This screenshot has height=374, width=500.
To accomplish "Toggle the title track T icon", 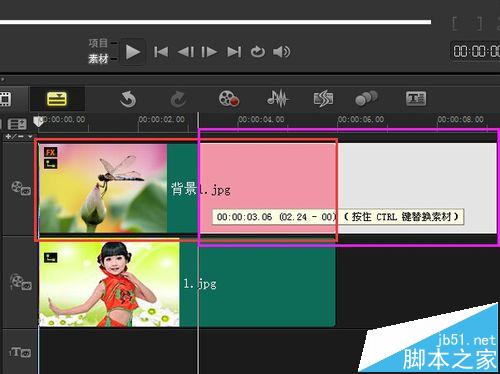I will click(20, 352).
